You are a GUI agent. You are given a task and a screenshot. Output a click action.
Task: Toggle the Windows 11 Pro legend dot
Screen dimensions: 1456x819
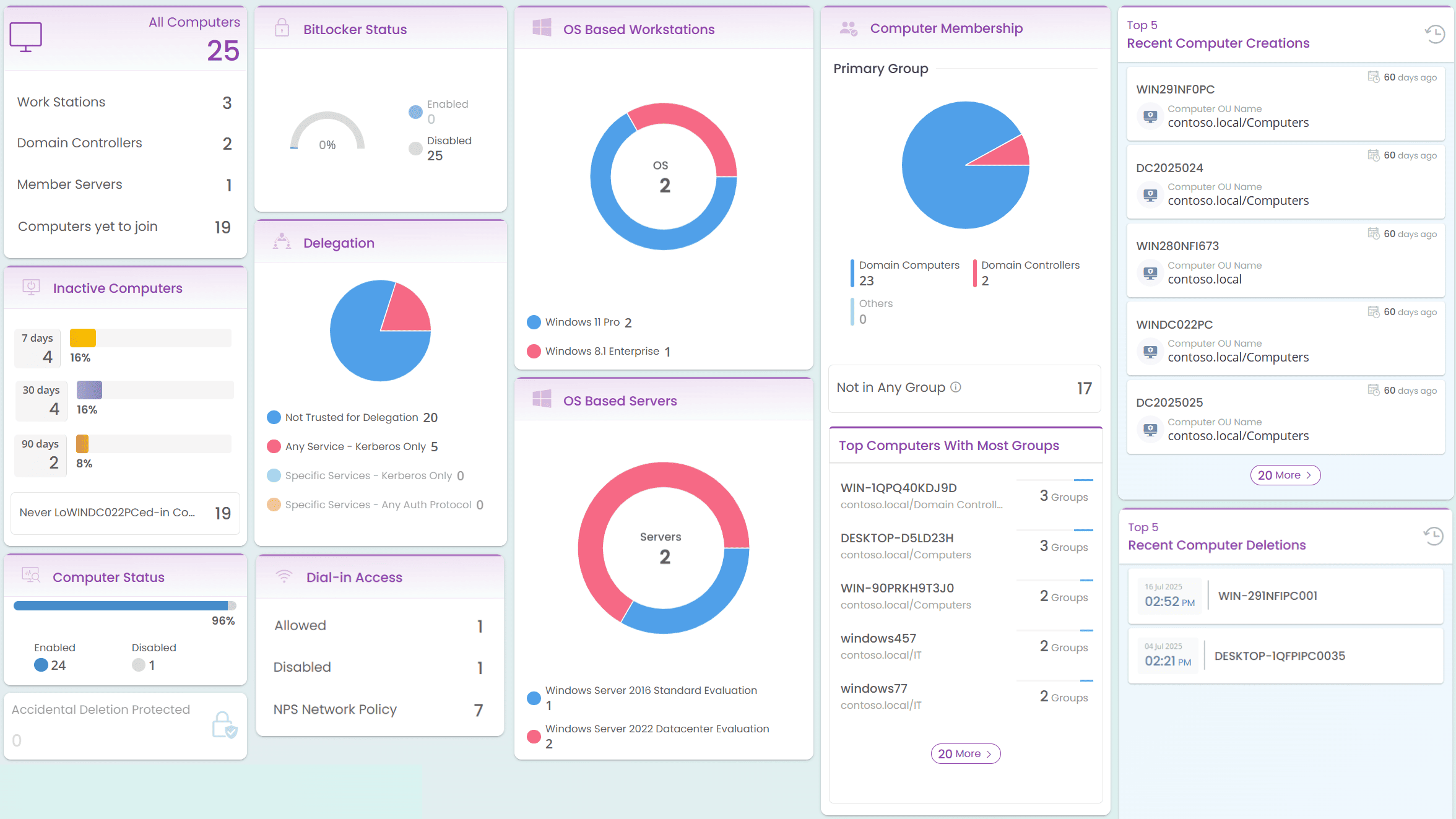pos(534,323)
